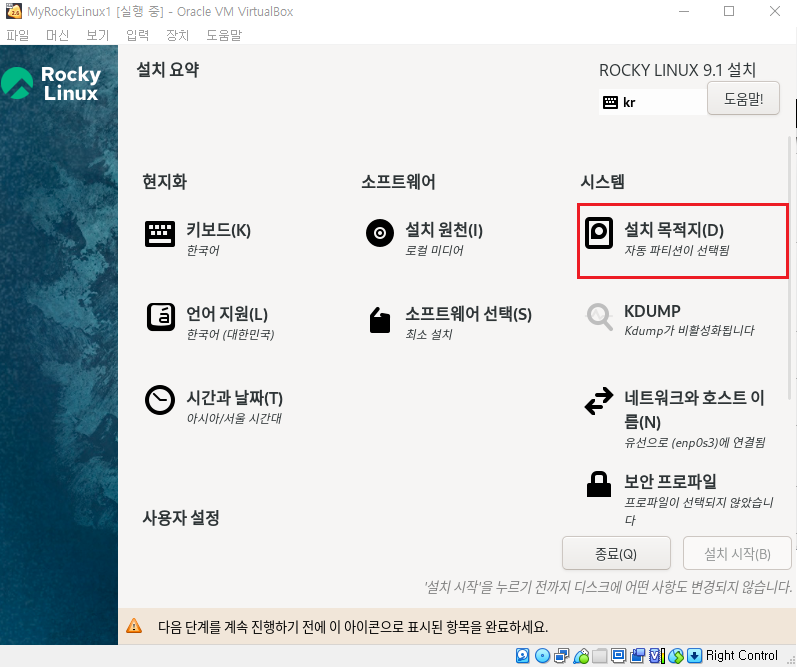Open 언어 지원(L) settings
This screenshot has height=667, width=797.
coord(227,314)
